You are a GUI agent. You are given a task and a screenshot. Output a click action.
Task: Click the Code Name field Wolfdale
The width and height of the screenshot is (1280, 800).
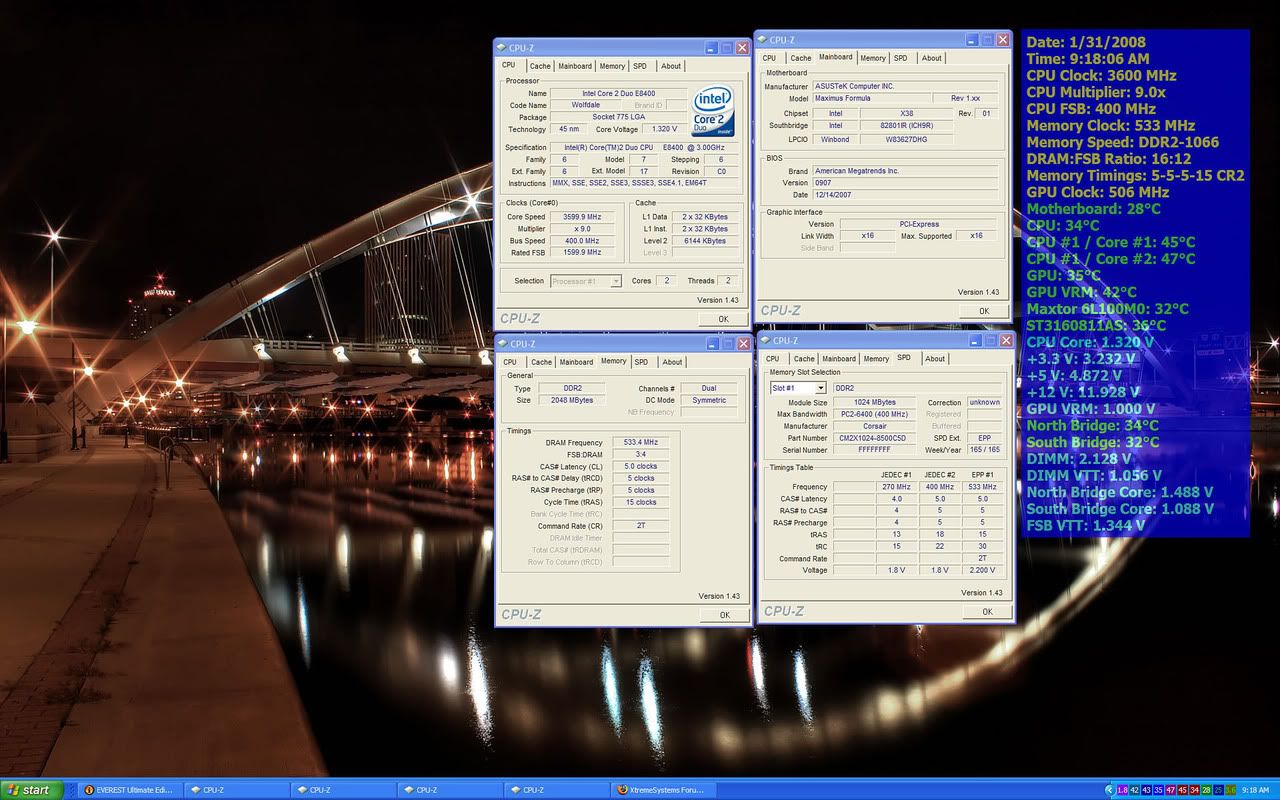[586, 106]
